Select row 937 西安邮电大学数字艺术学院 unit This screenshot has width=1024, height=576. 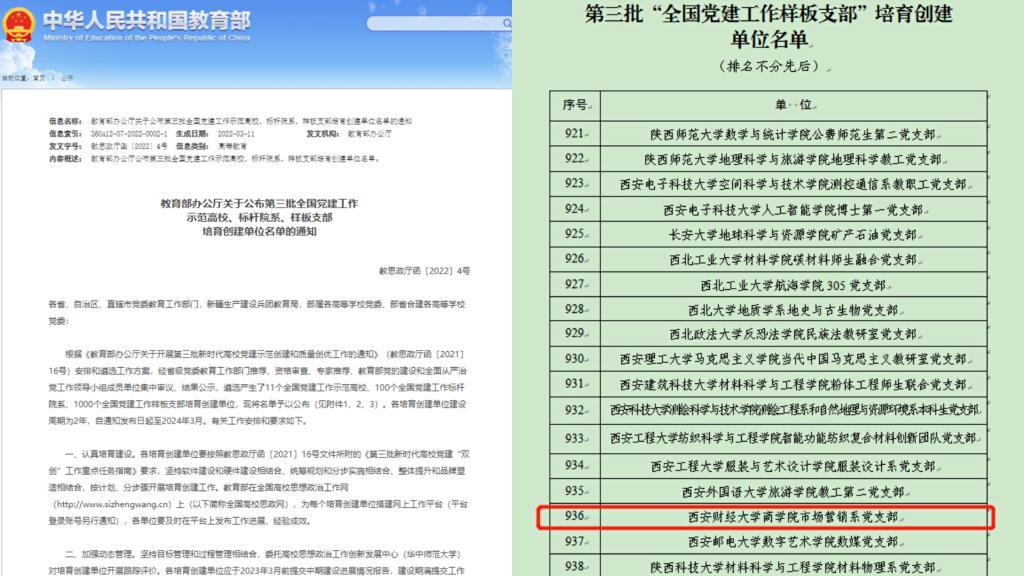click(x=793, y=541)
